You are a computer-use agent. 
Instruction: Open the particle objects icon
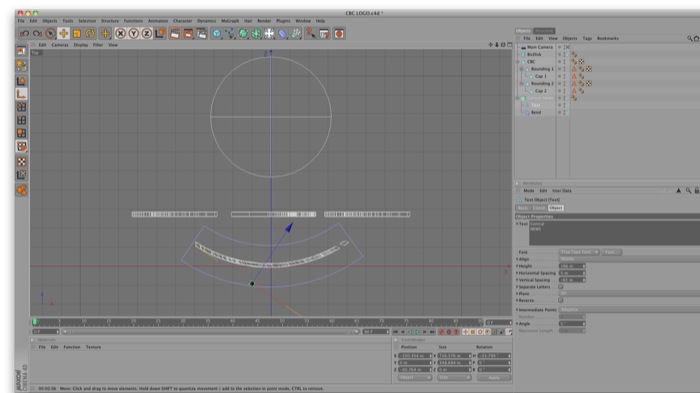pos(296,33)
